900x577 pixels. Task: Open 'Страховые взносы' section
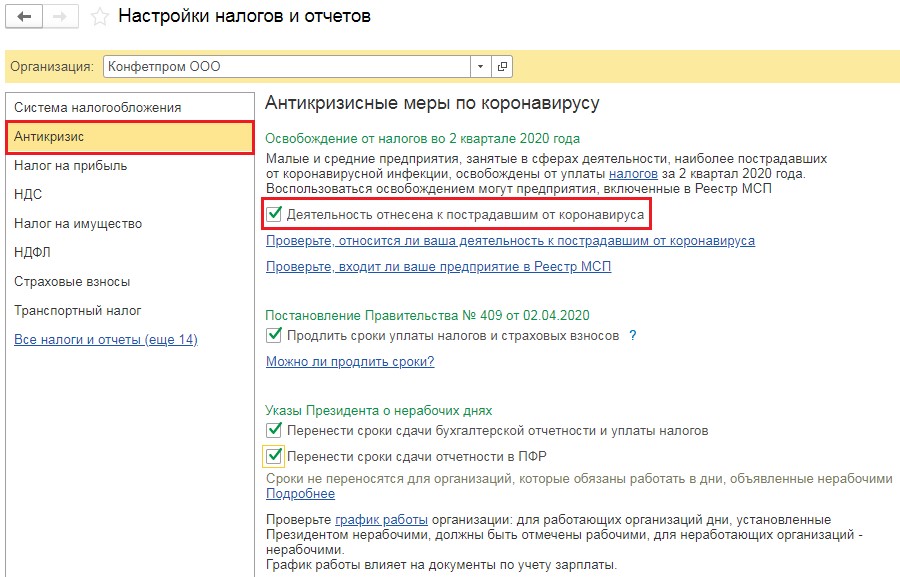(130, 281)
